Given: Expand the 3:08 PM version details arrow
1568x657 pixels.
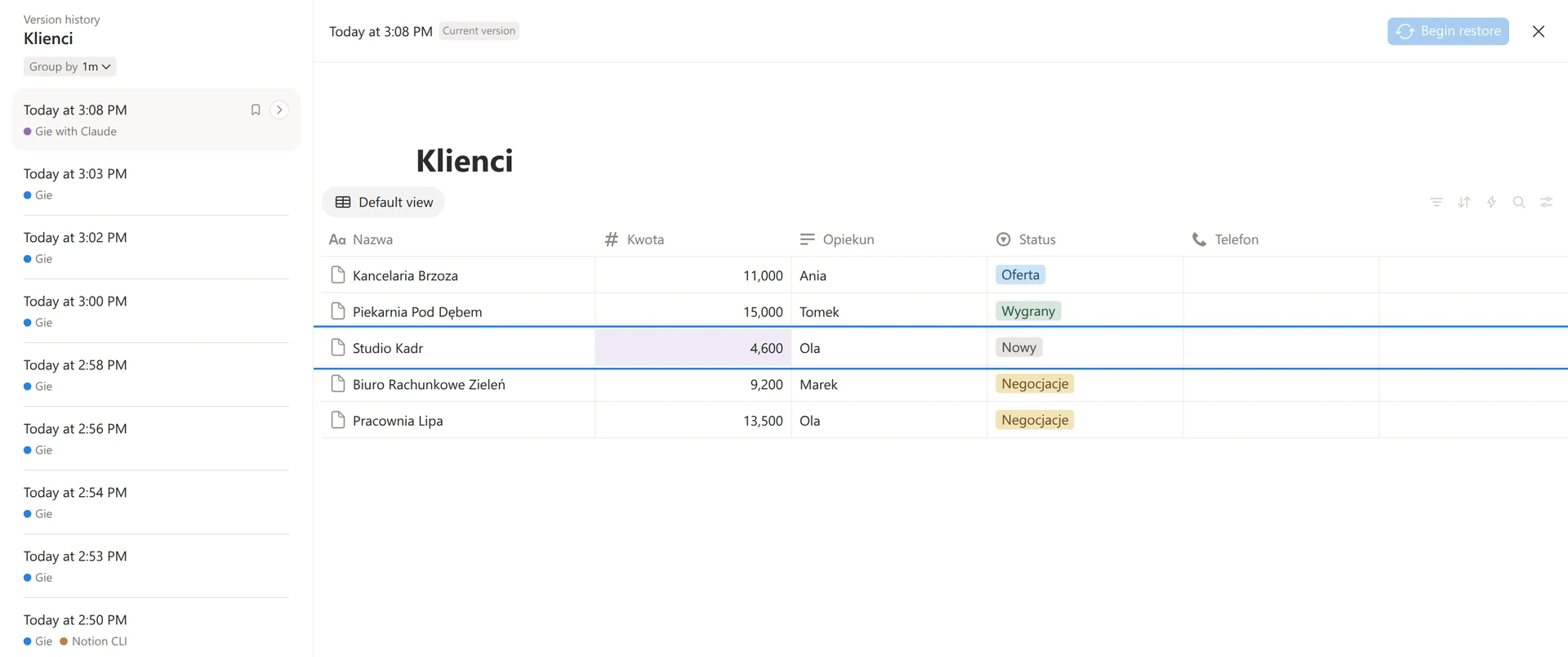Looking at the screenshot, I should 279,109.
